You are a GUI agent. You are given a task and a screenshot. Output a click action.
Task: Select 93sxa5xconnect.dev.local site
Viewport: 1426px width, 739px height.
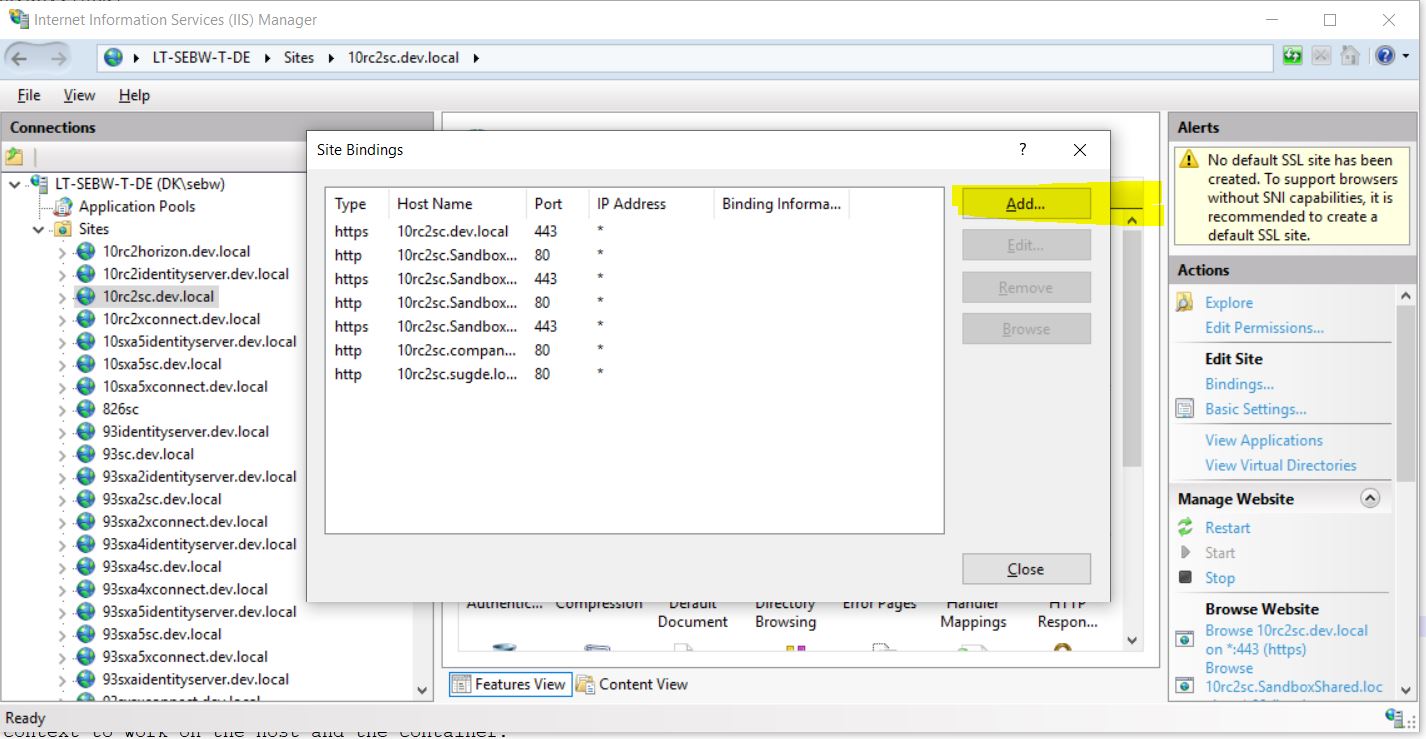point(185,656)
